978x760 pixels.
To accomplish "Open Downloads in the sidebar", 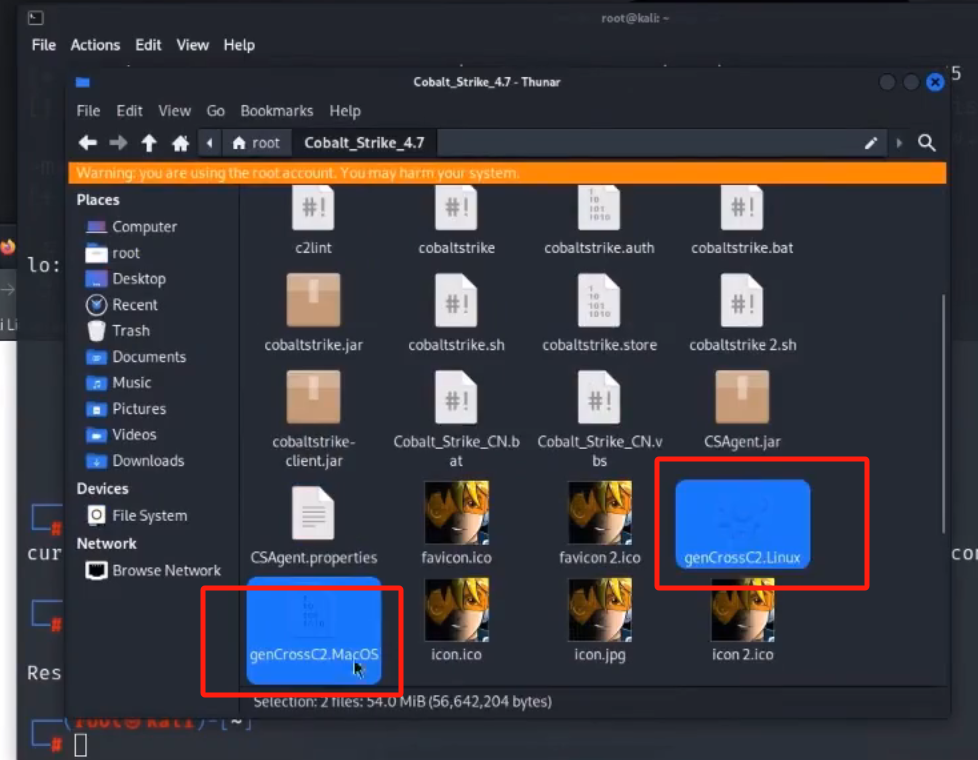I will pos(135,460).
